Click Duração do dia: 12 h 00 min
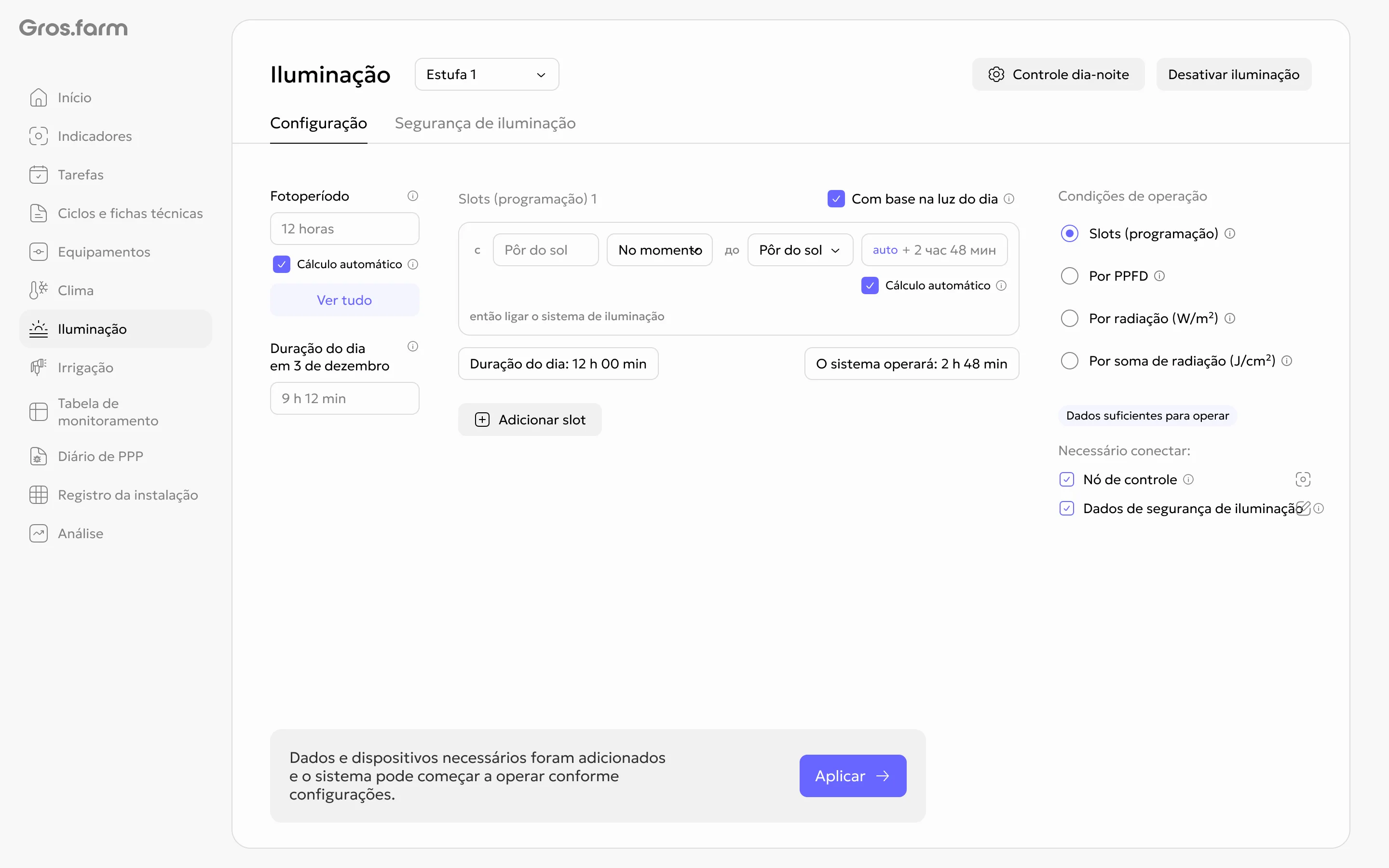The height and width of the screenshot is (868, 1389). point(558,364)
